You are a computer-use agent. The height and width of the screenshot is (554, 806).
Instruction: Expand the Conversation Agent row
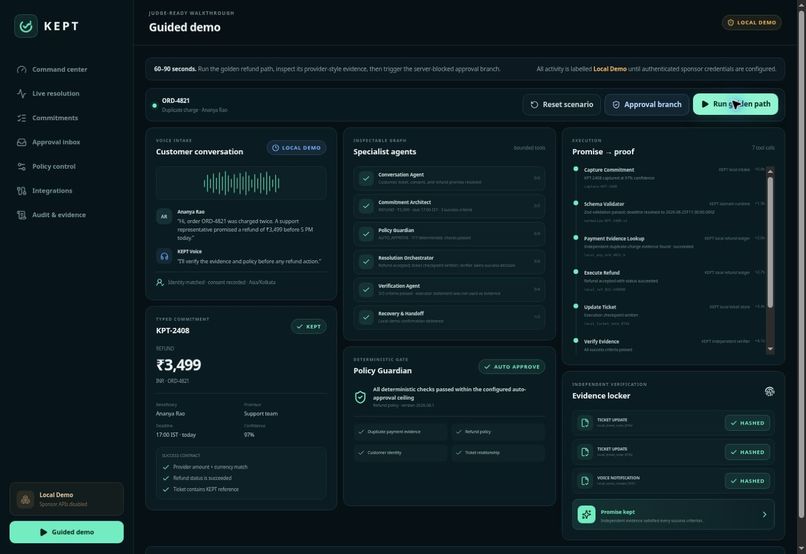pos(449,178)
